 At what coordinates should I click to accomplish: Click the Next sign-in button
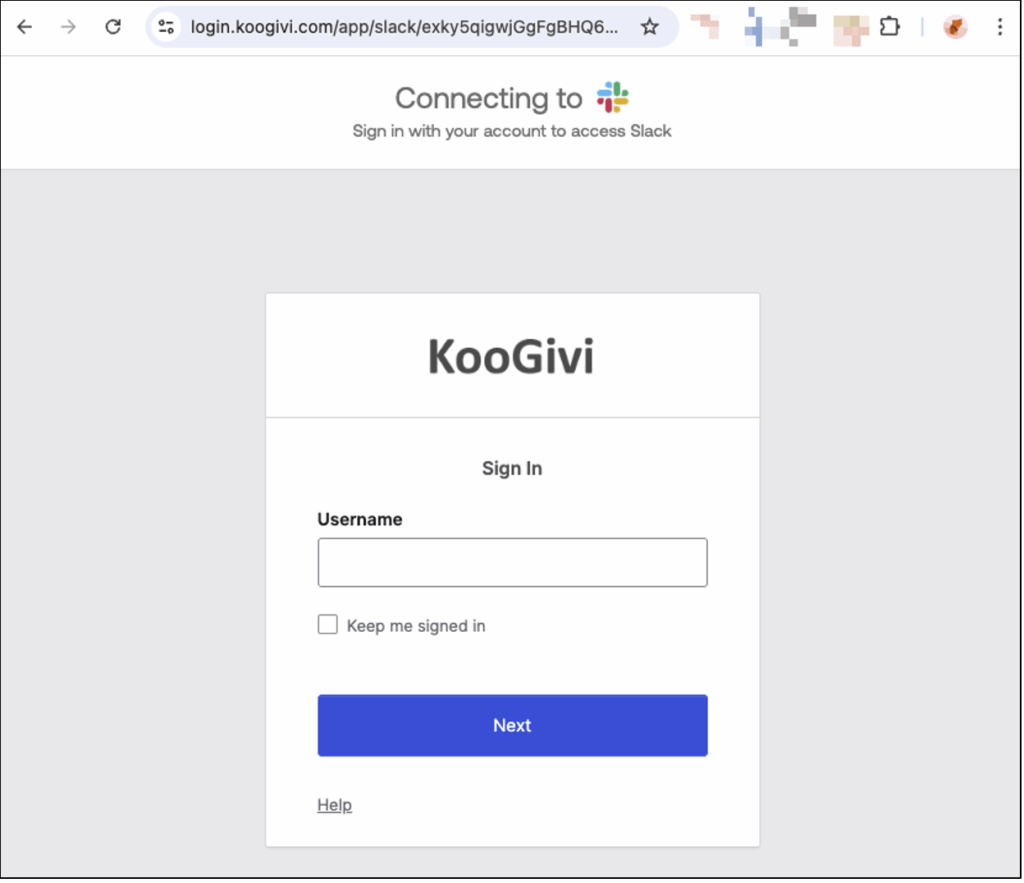pos(512,725)
